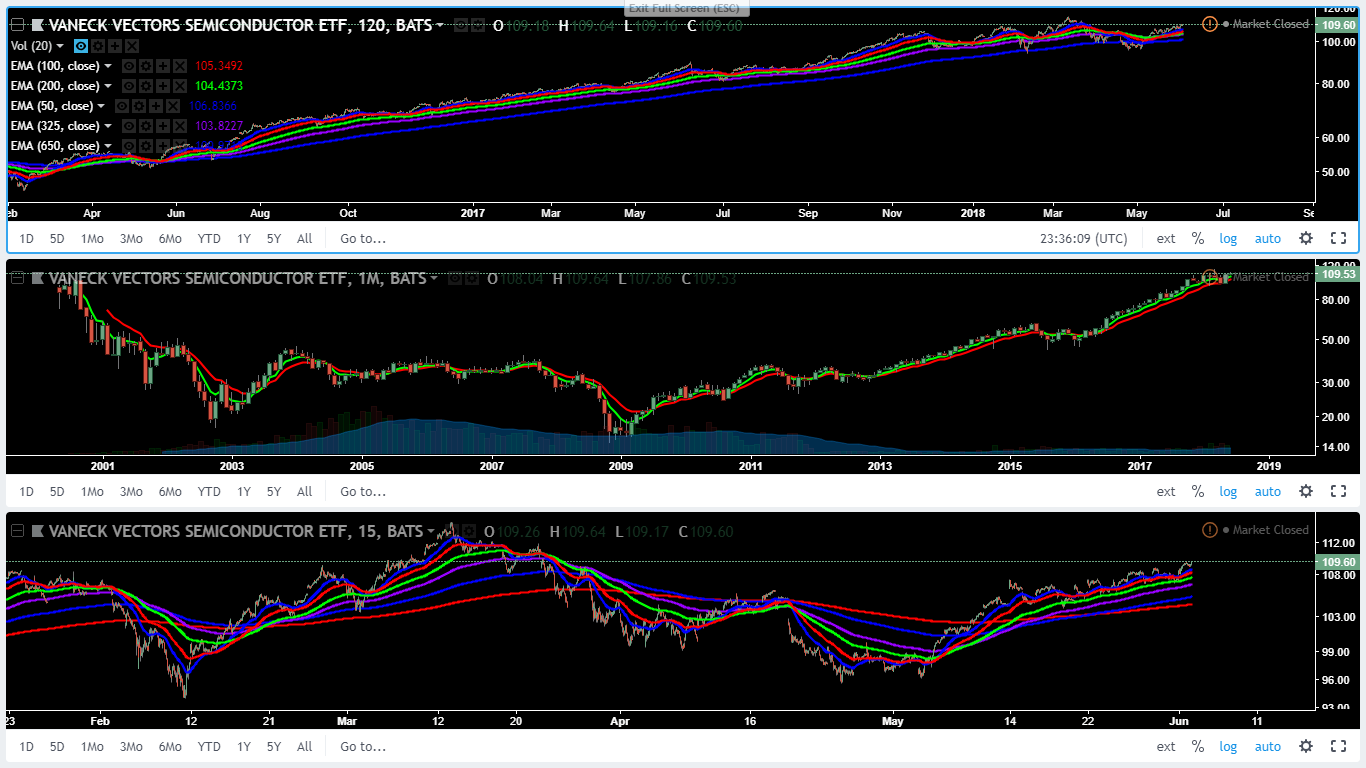Select the 6Mo range on the 15 chart
1366x768 pixels.
[x=170, y=746]
